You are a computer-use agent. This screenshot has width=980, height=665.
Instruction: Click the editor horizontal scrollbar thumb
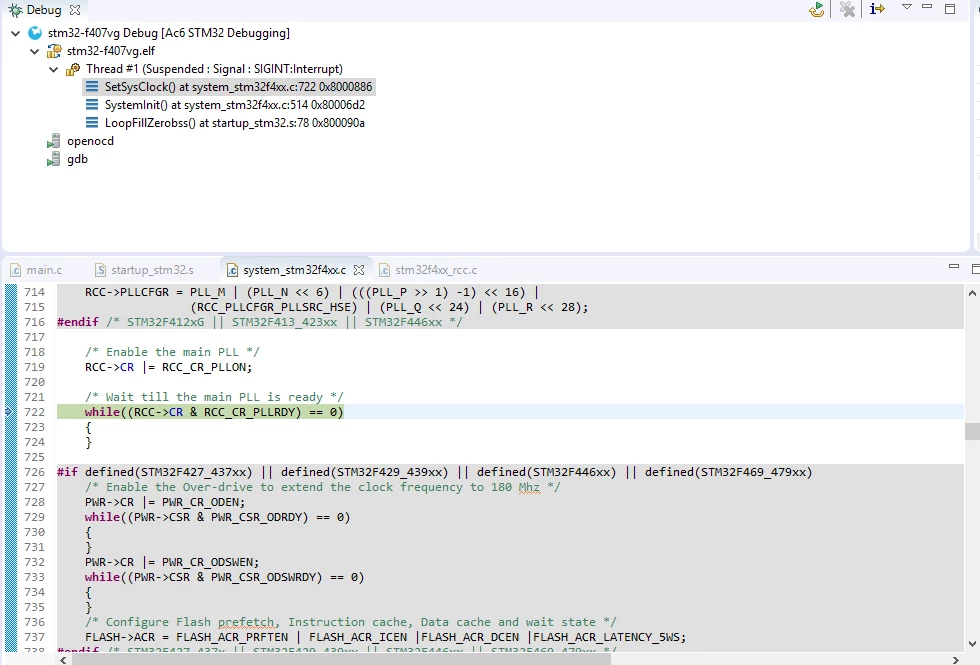[x=341, y=659]
